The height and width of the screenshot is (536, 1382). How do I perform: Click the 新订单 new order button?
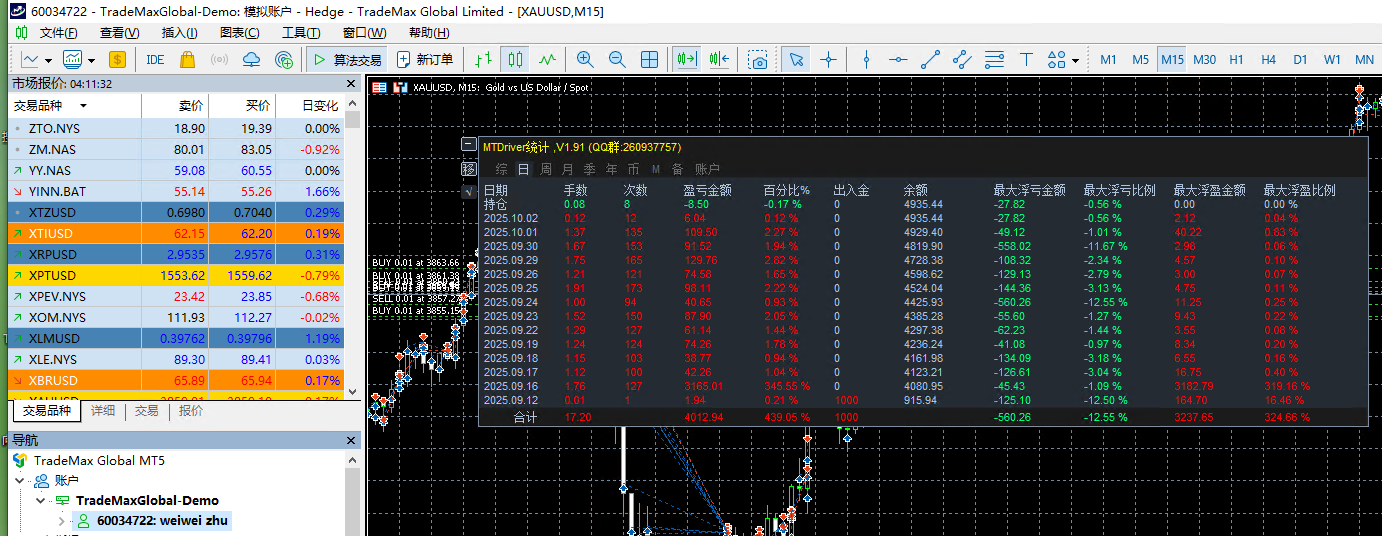click(426, 60)
